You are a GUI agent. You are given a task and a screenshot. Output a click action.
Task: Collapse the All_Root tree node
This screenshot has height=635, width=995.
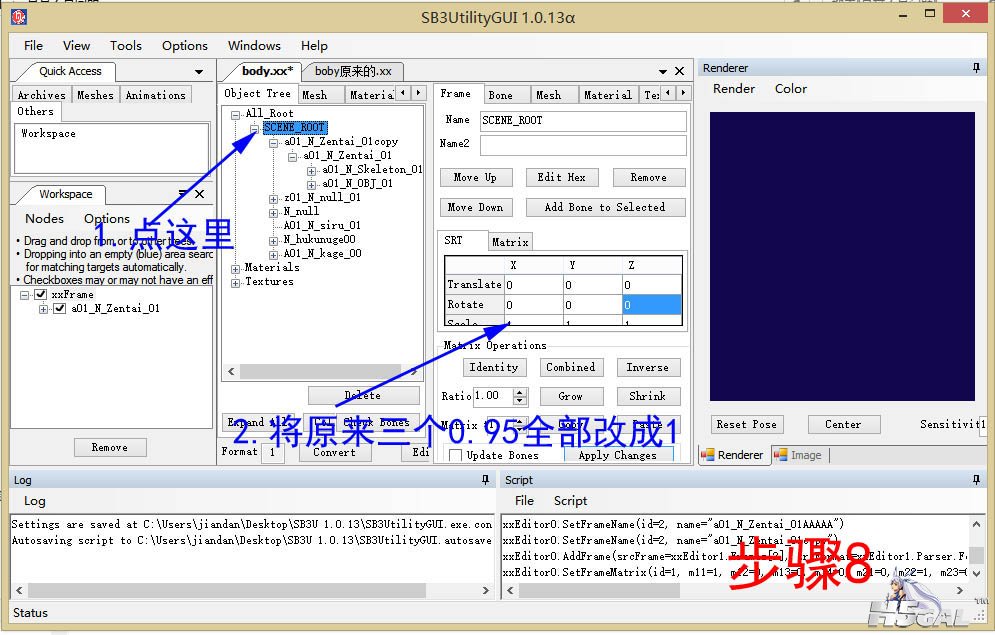(x=235, y=115)
